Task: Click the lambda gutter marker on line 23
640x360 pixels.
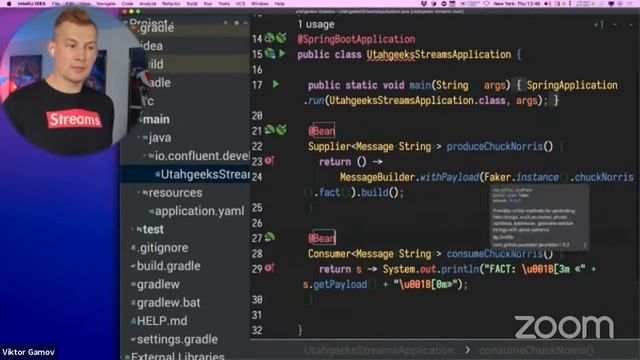Action: click(269, 161)
